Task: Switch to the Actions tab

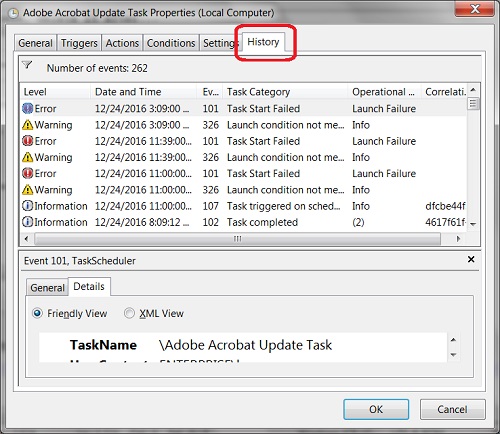Action: [x=122, y=43]
